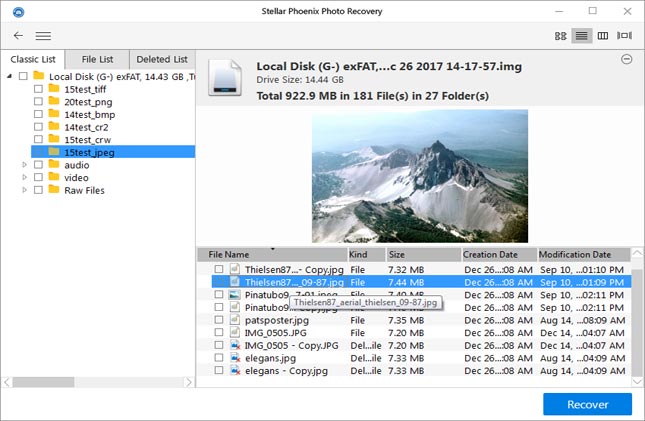Sort by Creation Date column header

pos(499,255)
